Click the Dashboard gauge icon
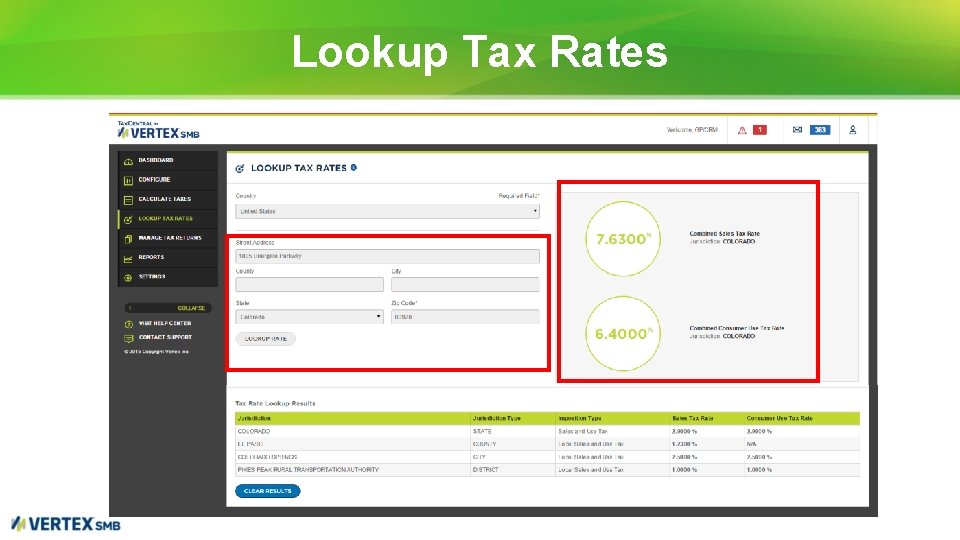The image size is (960, 540). pos(128,161)
